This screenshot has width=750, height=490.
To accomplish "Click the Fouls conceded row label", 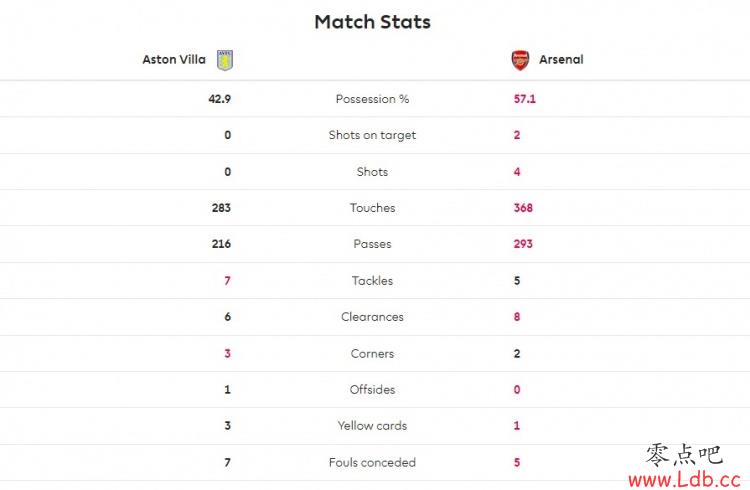I will (373, 462).
